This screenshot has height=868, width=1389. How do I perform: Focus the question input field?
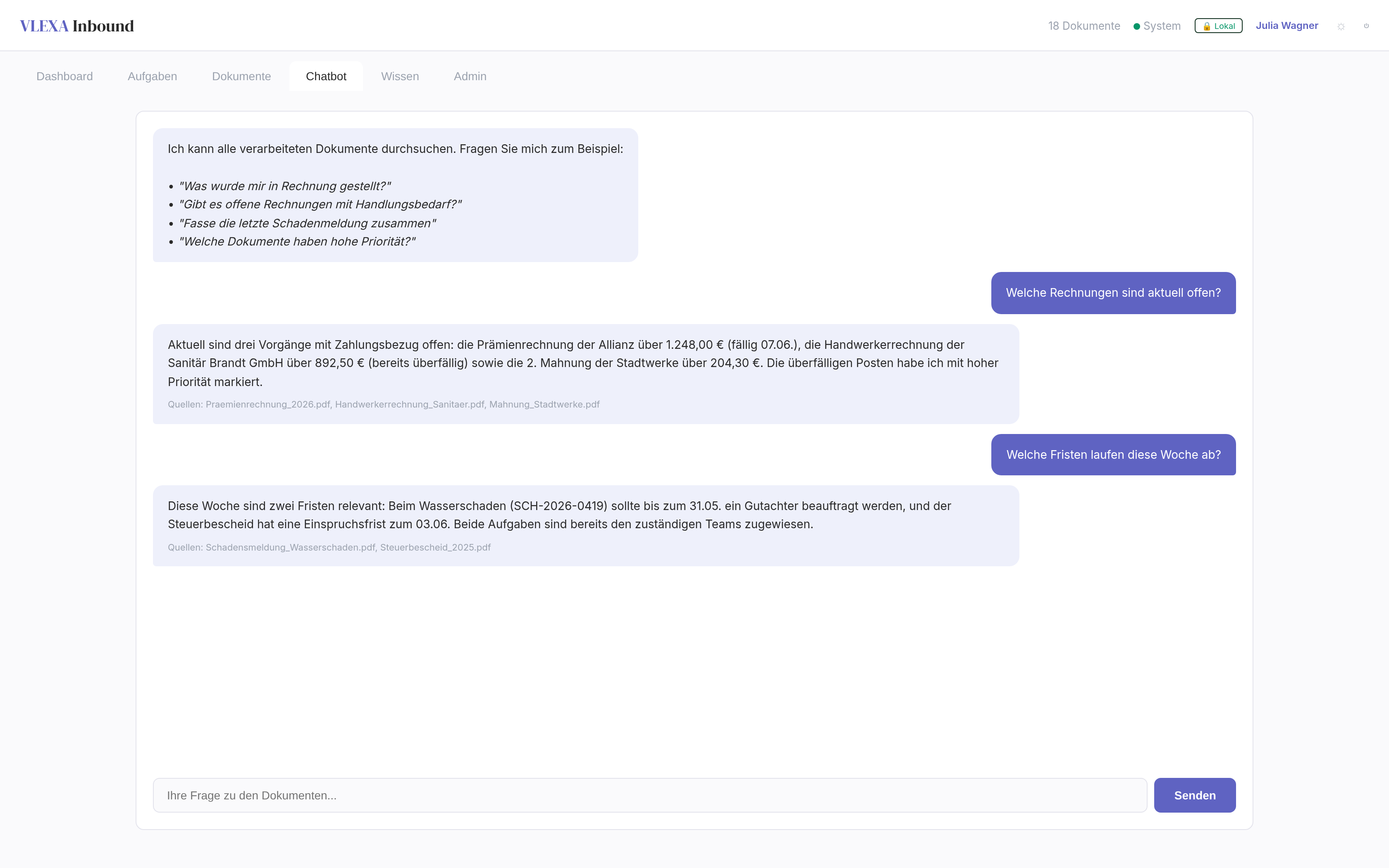click(650, 795)
